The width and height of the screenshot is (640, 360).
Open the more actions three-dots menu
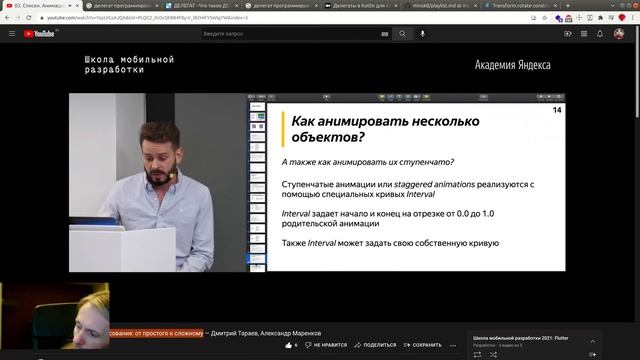click(x=453, y=345)
